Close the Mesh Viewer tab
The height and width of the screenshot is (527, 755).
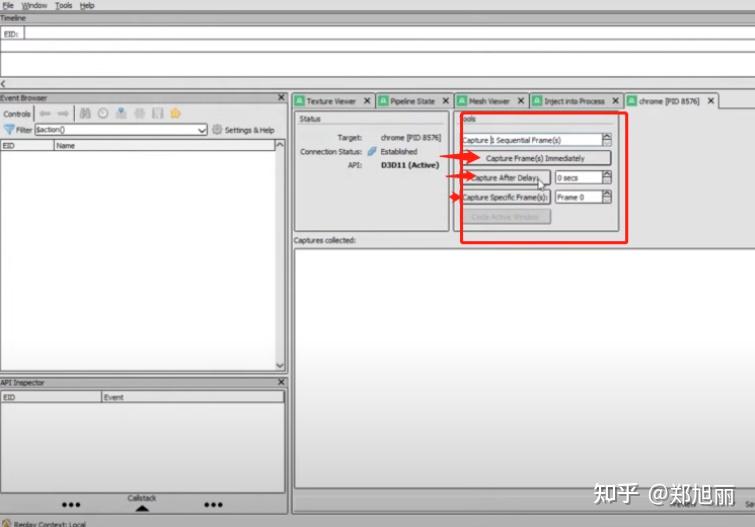point(521,101)
